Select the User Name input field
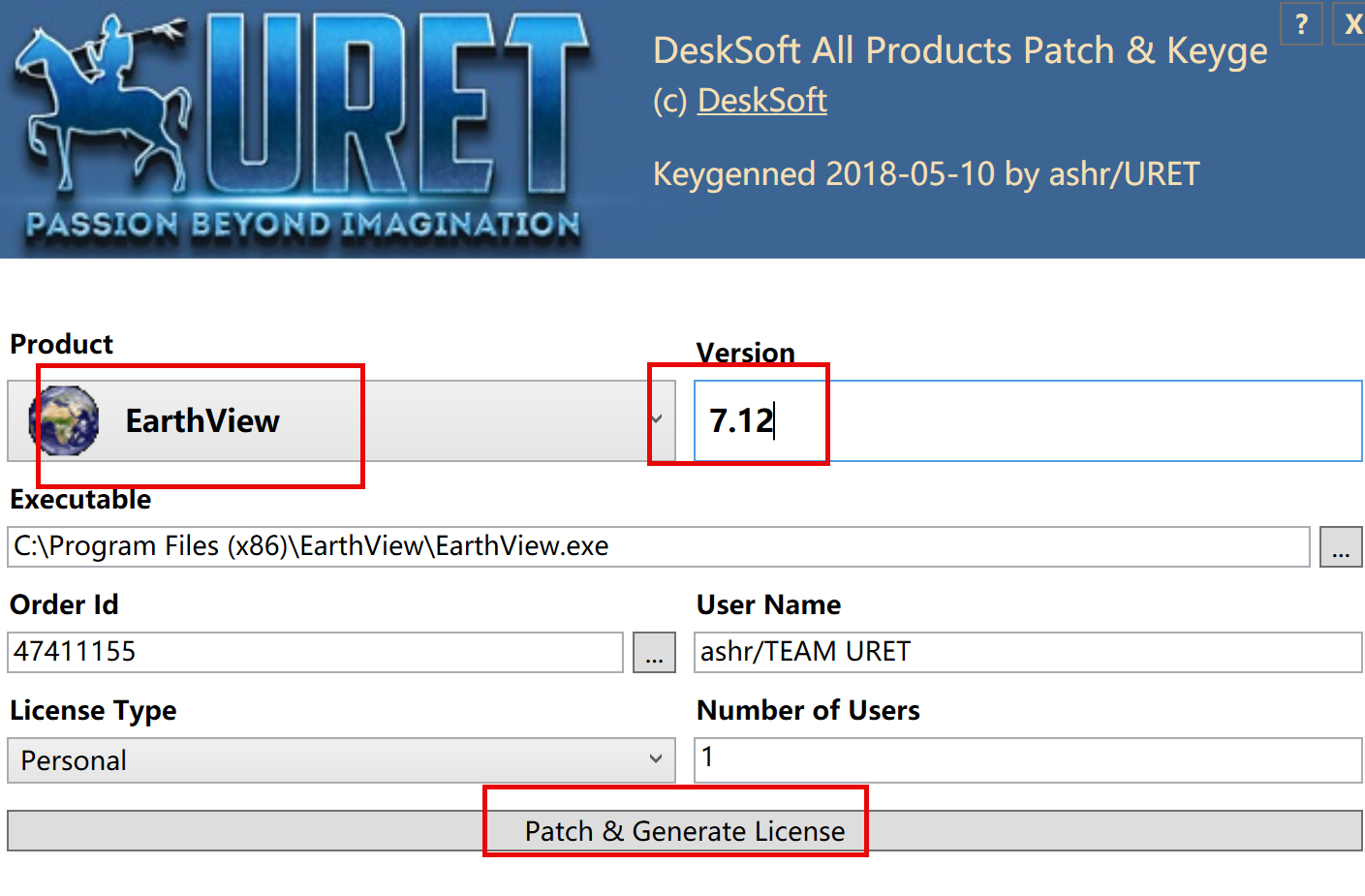The height and width of the screenshot is (896, 1365). 1027,652
